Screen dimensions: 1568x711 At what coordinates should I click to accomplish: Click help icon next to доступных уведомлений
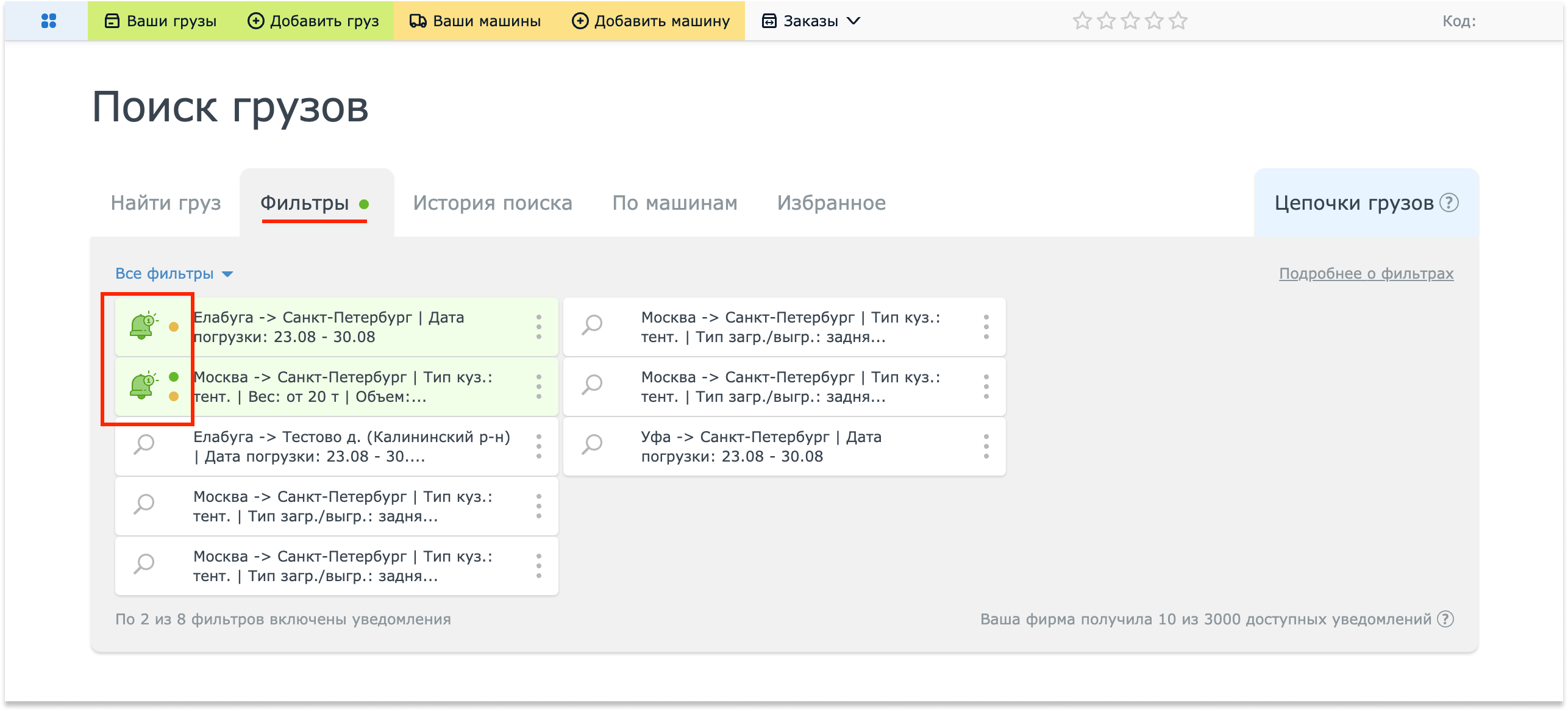(x=1445, y=619)
